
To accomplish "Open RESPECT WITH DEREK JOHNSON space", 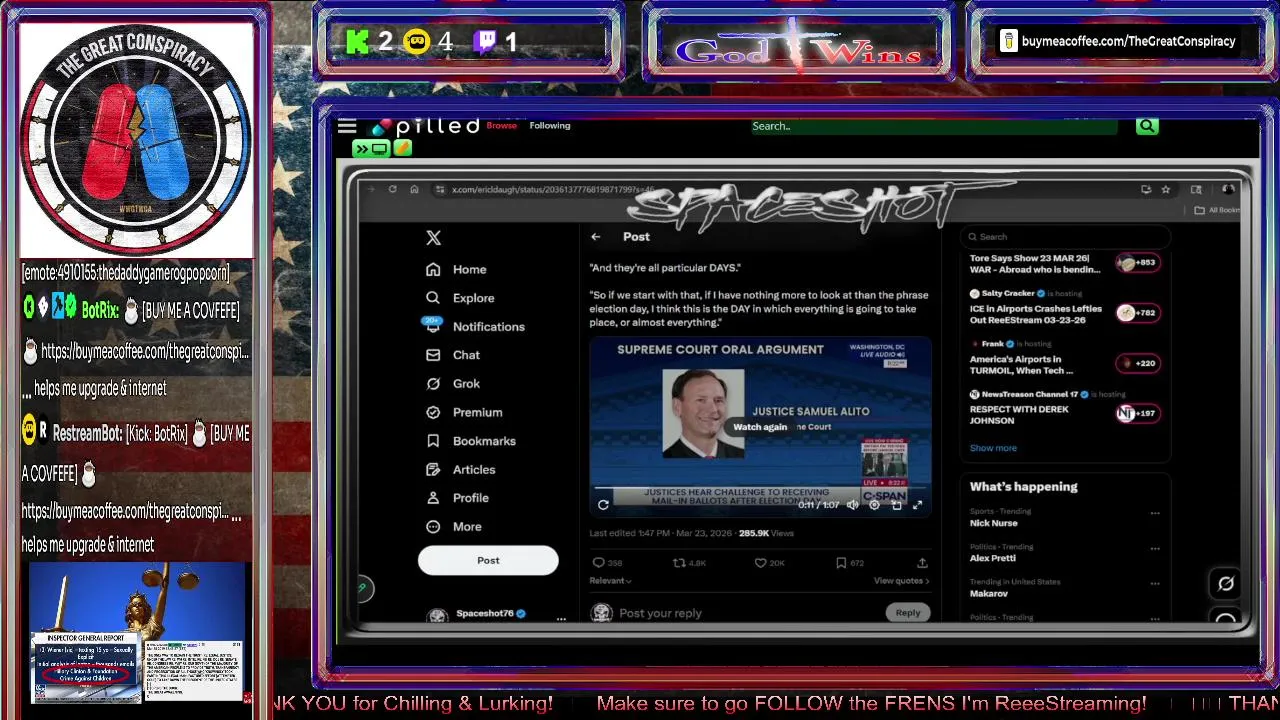I will (1064, 408).
